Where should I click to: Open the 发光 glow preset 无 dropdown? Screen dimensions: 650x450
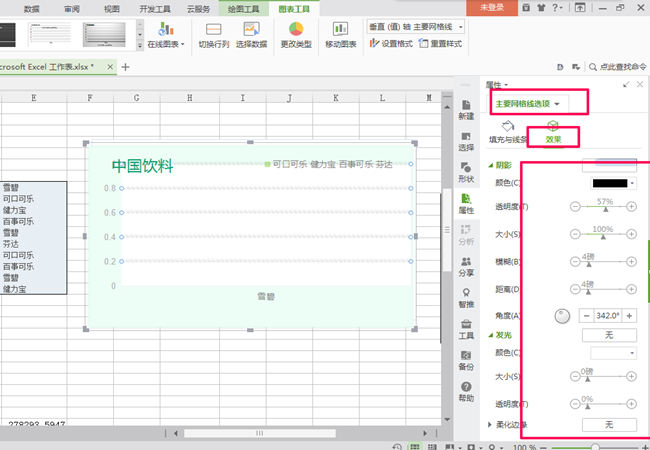click(x=609, y=335)
